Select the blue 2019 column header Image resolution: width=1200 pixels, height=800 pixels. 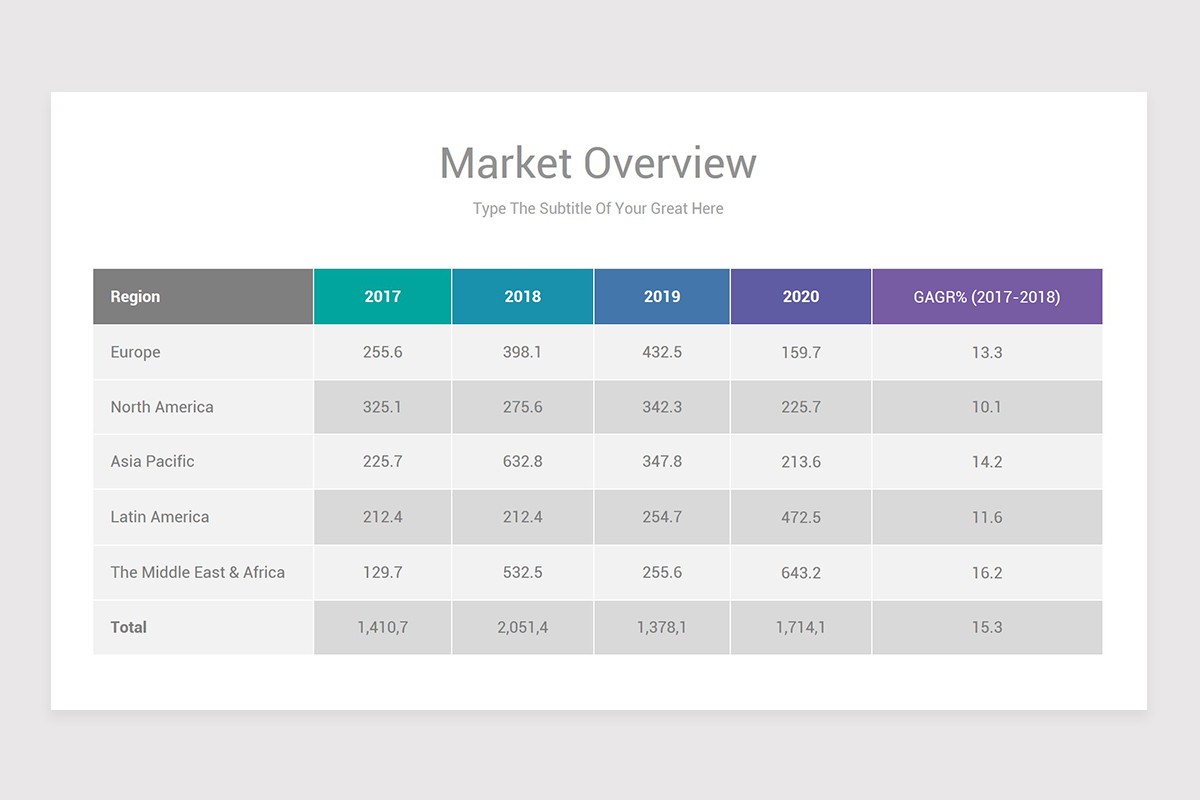[662, 296]
